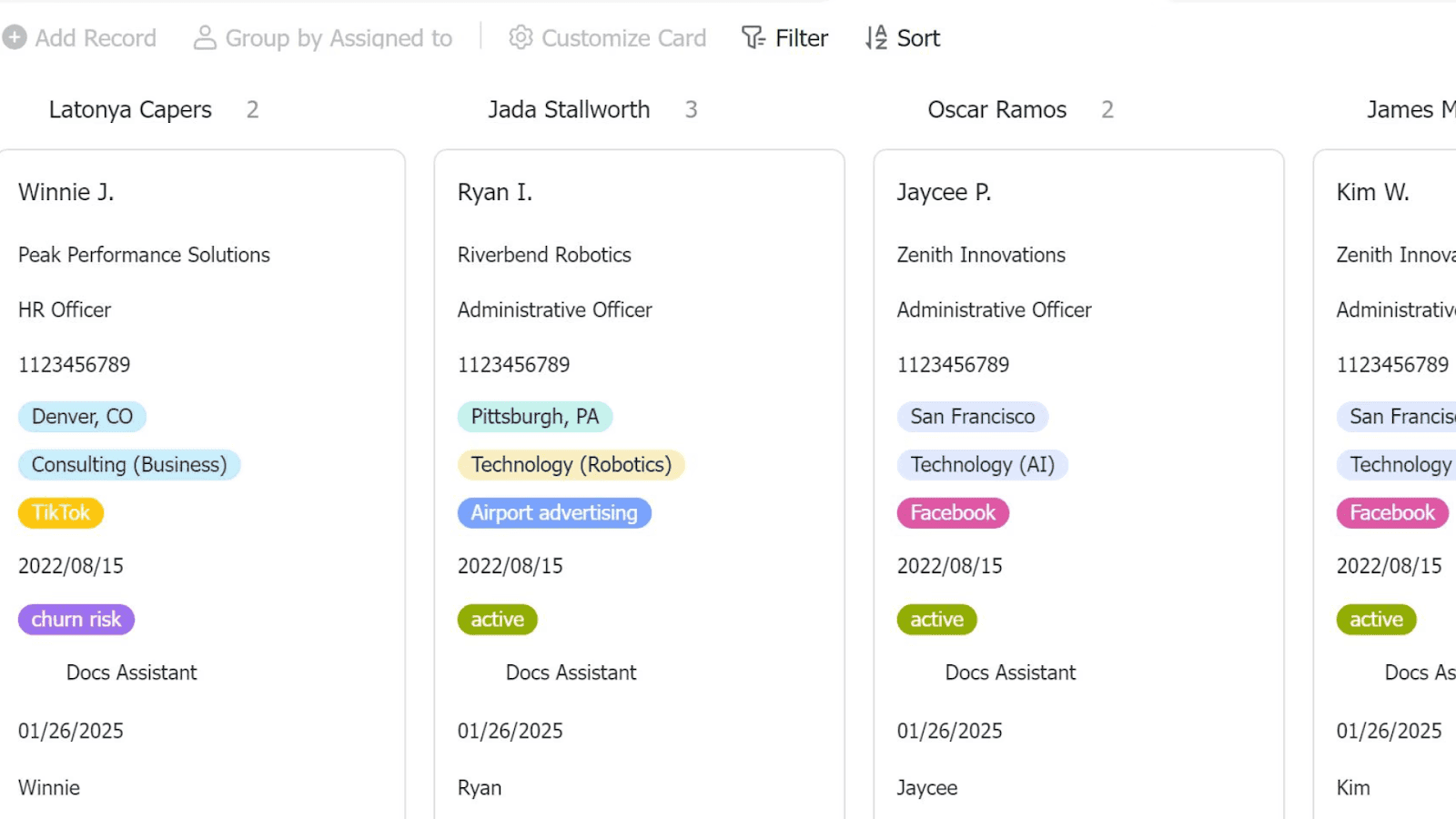Screen dimensions: 1456x819
Task: Click the churn risk status tag
Action: pyautogui.click(x=76, y=620)
